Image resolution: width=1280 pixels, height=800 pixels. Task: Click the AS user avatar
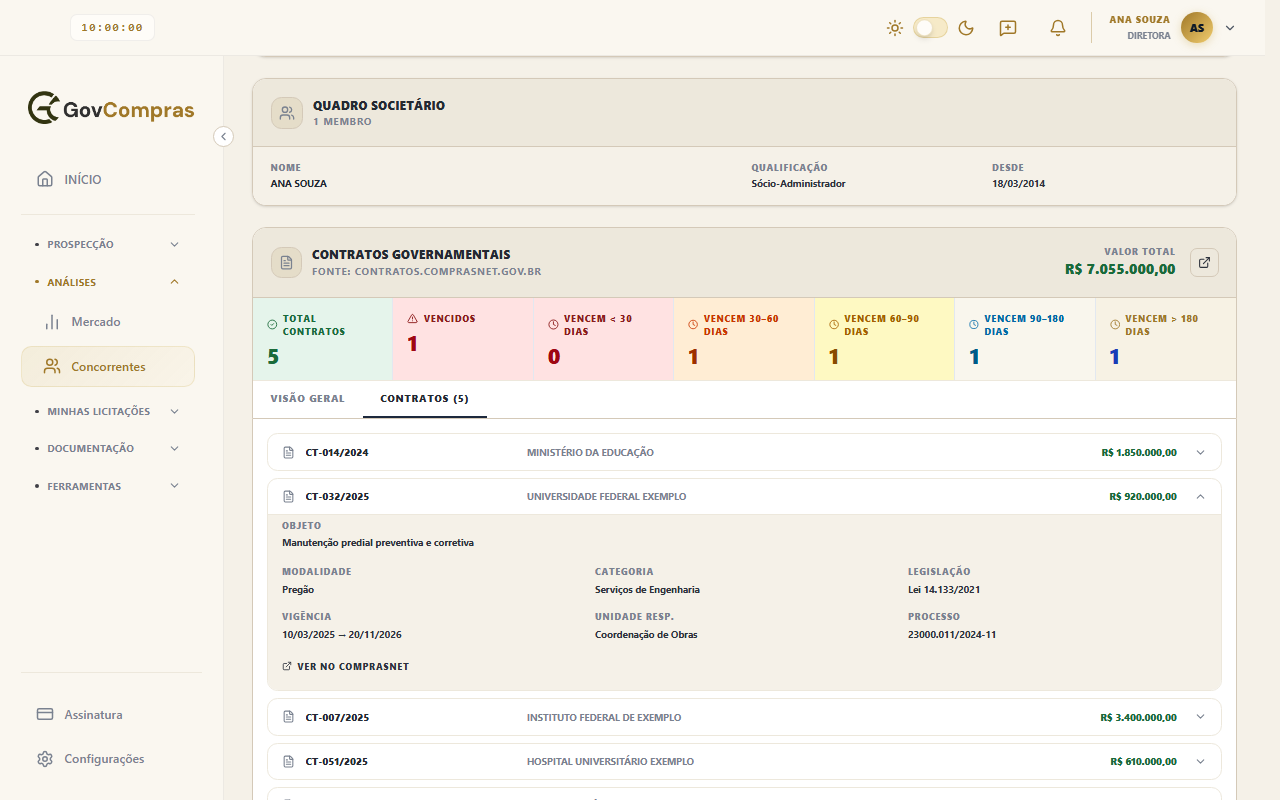(1197, 28)
